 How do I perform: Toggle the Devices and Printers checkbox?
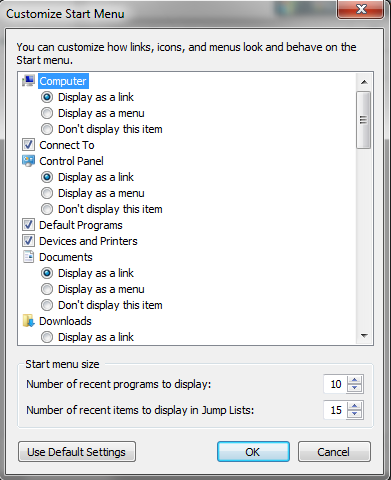point(28,241)
